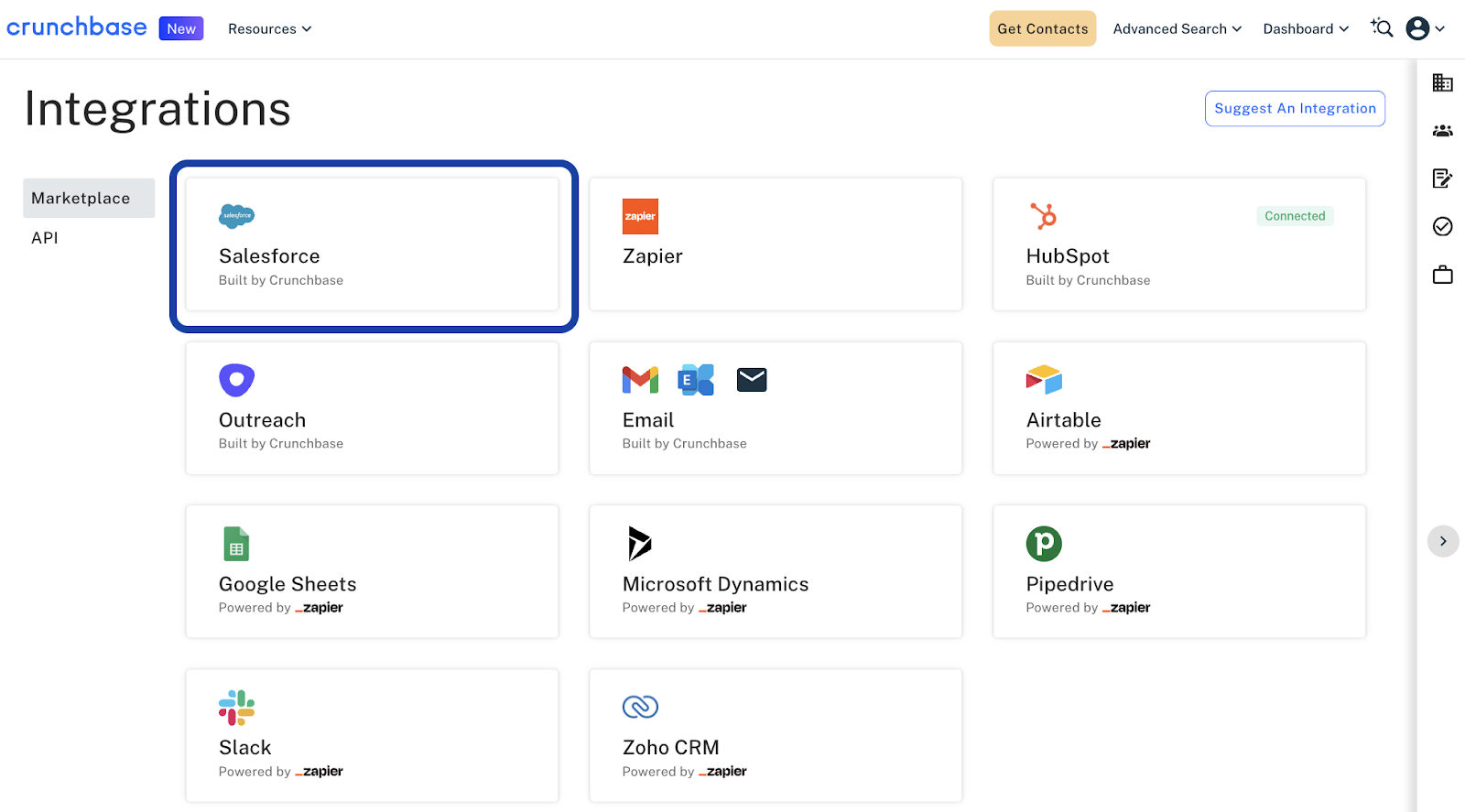Open the Outreach integration title
This screenshot has width=1465, height=812.
click(262, 420)
